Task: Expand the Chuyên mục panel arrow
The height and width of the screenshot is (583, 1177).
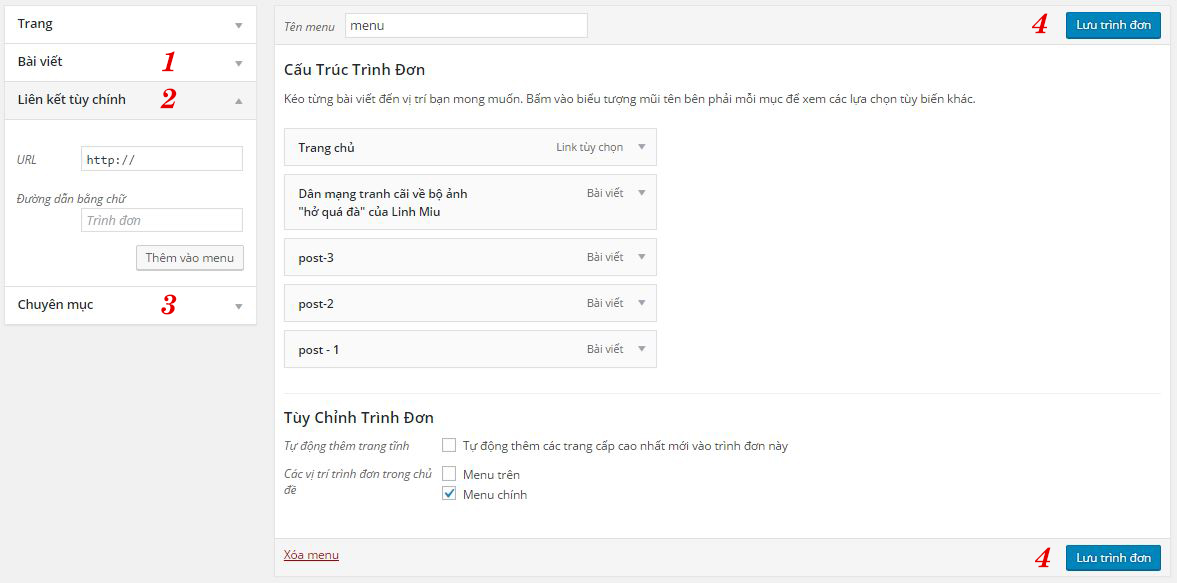Action: (238, 306)
